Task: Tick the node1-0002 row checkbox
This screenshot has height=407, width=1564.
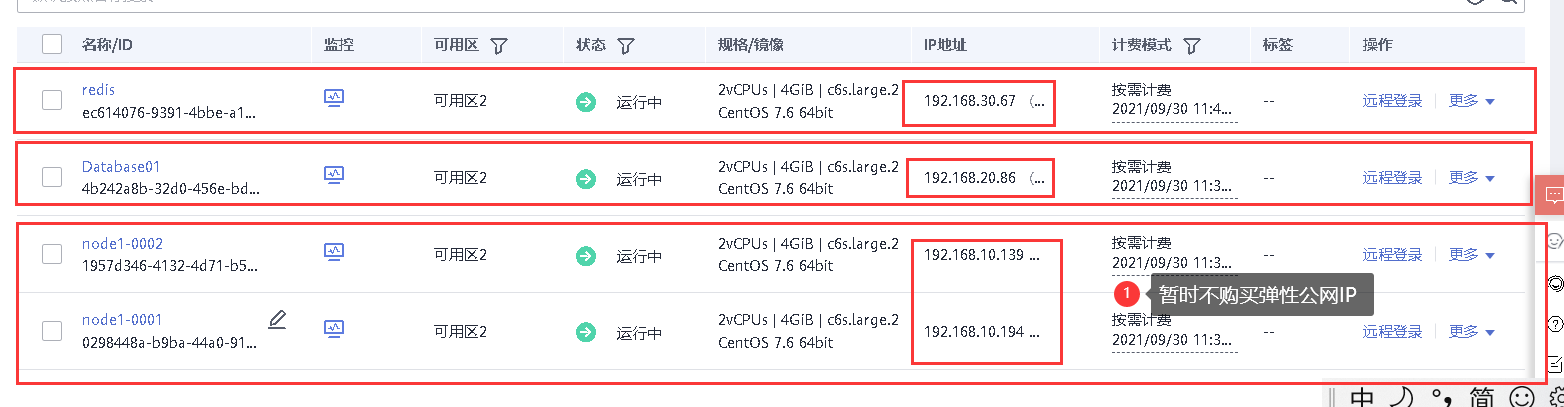Action: [52, 254]
